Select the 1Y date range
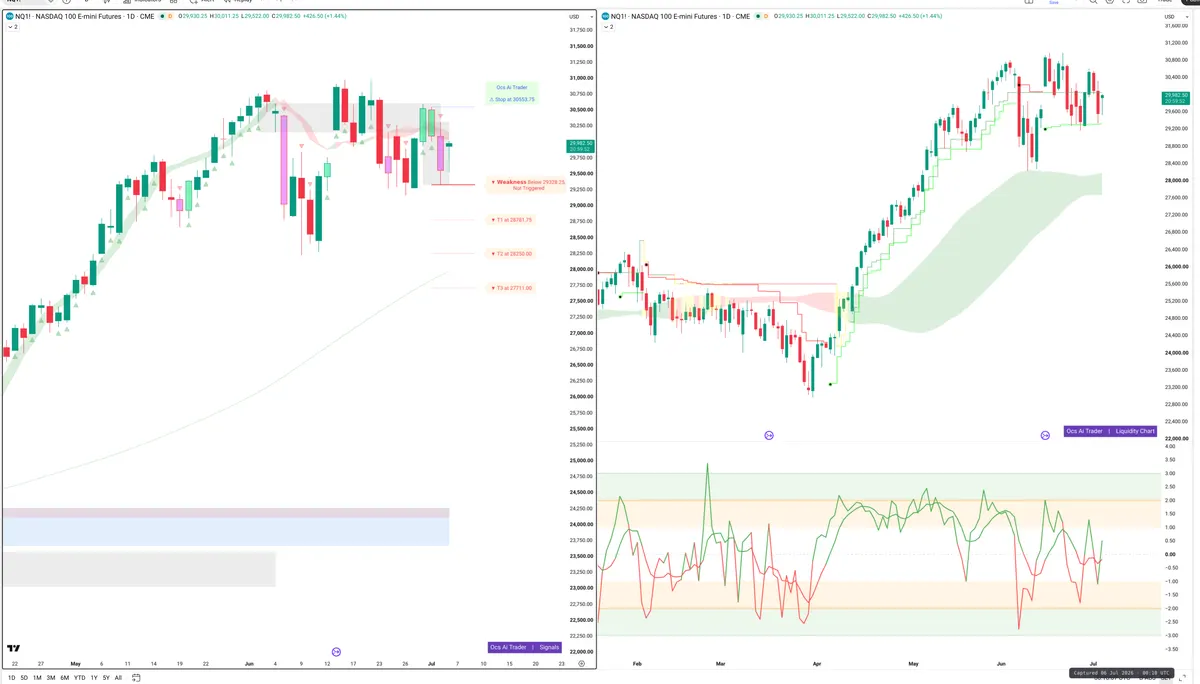Screen dimensions: 1200x684 [x=94, y=677]
